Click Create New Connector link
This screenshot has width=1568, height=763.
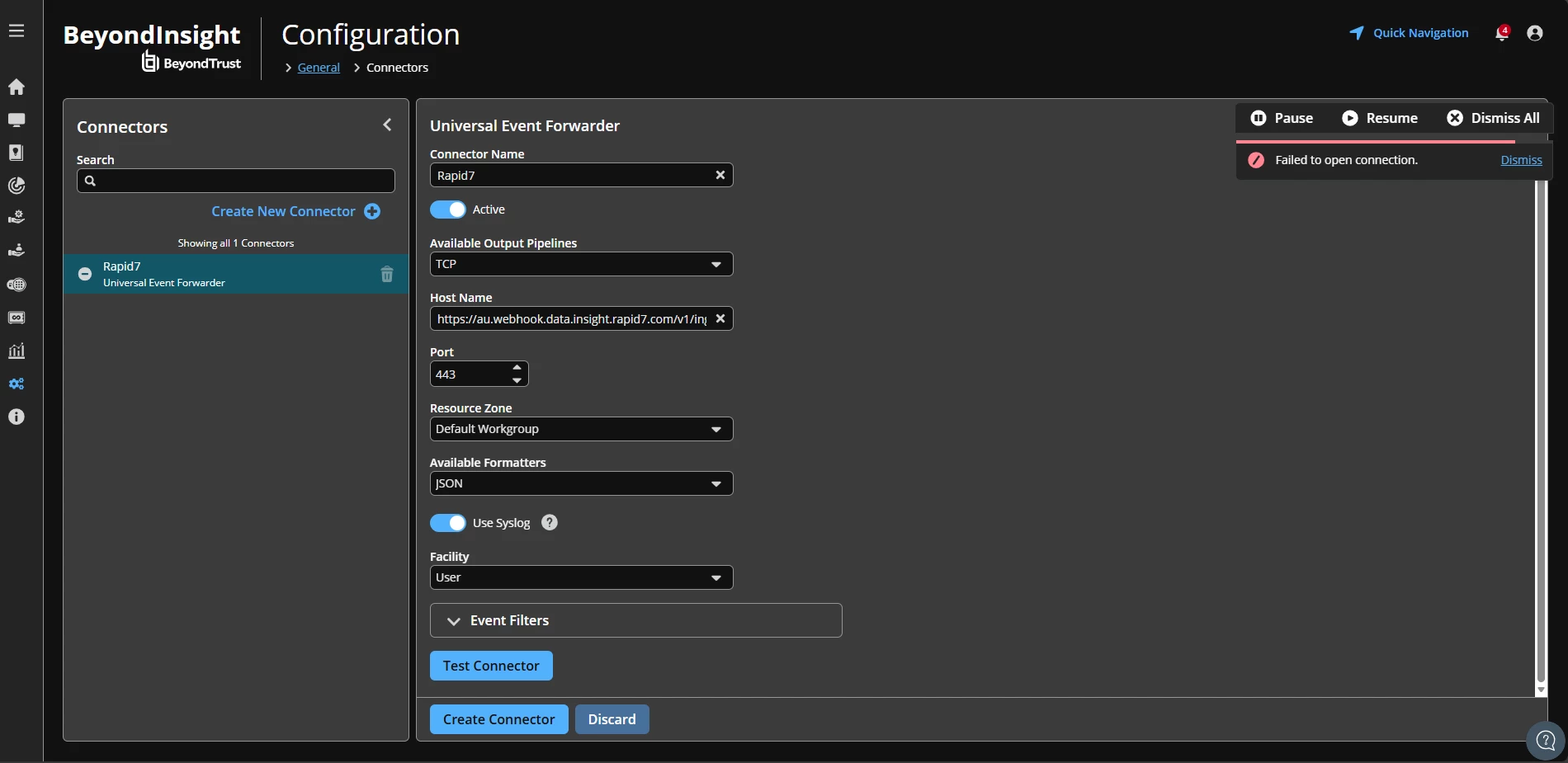(283, 211)
